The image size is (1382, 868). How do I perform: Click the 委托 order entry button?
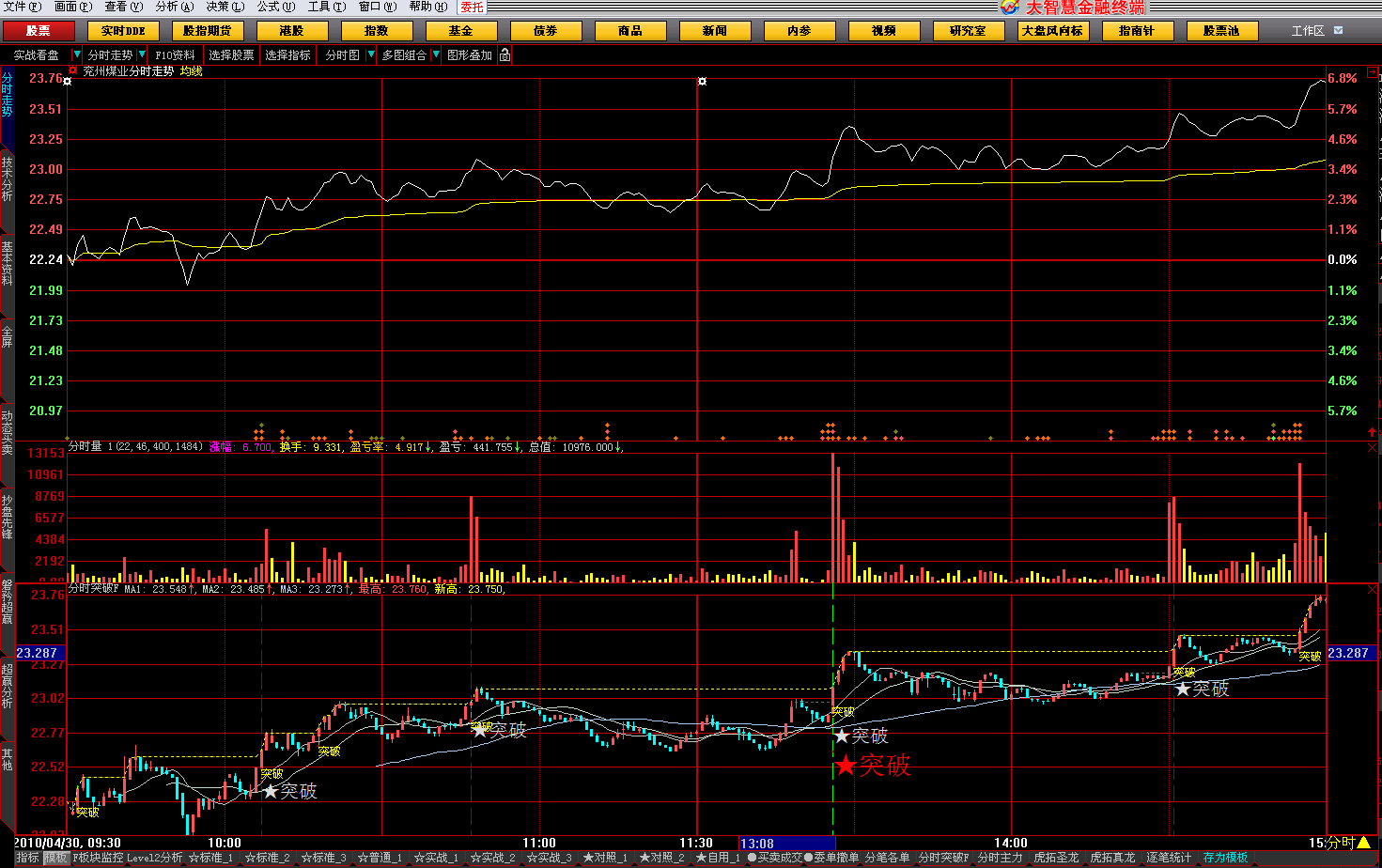click(472, 8)
